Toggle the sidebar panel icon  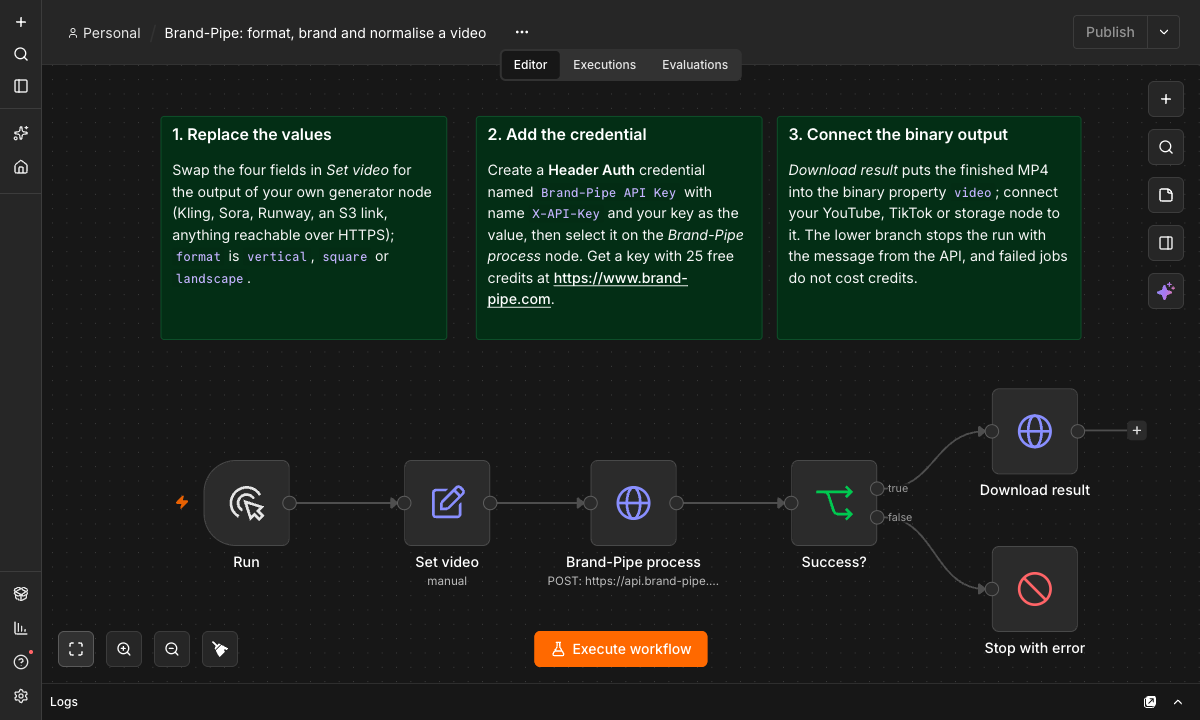click(21, 86)
